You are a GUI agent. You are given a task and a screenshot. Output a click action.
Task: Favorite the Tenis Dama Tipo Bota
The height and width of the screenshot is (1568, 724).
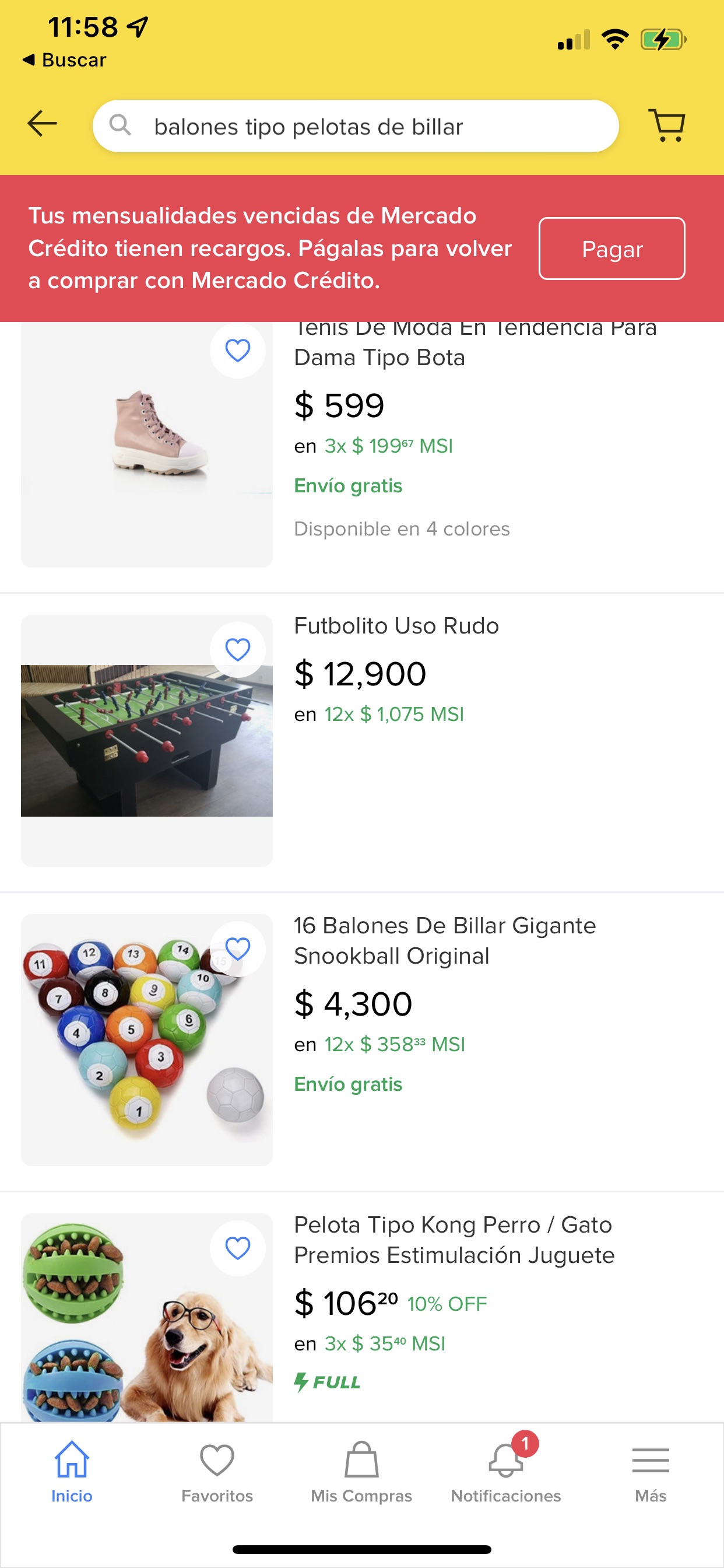[x=237, y=350]
